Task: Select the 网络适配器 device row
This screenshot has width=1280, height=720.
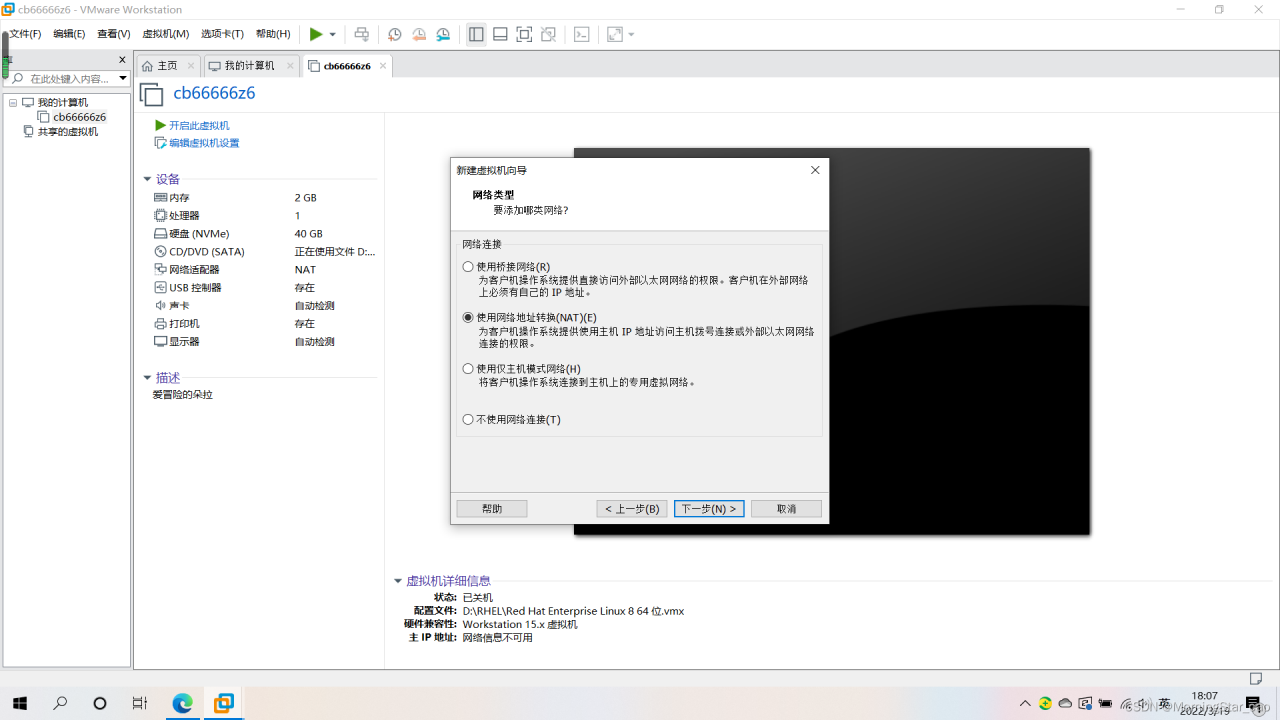Action: tap(265, 270)
